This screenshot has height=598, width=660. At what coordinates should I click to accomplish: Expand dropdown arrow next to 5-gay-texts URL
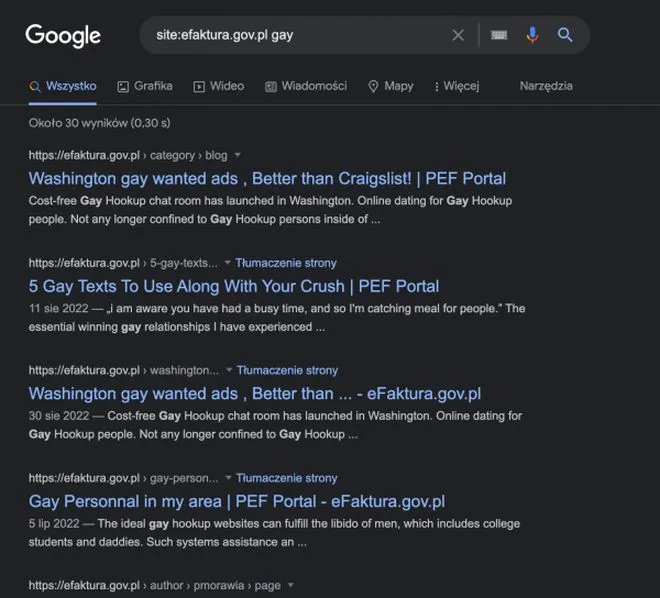228,263
